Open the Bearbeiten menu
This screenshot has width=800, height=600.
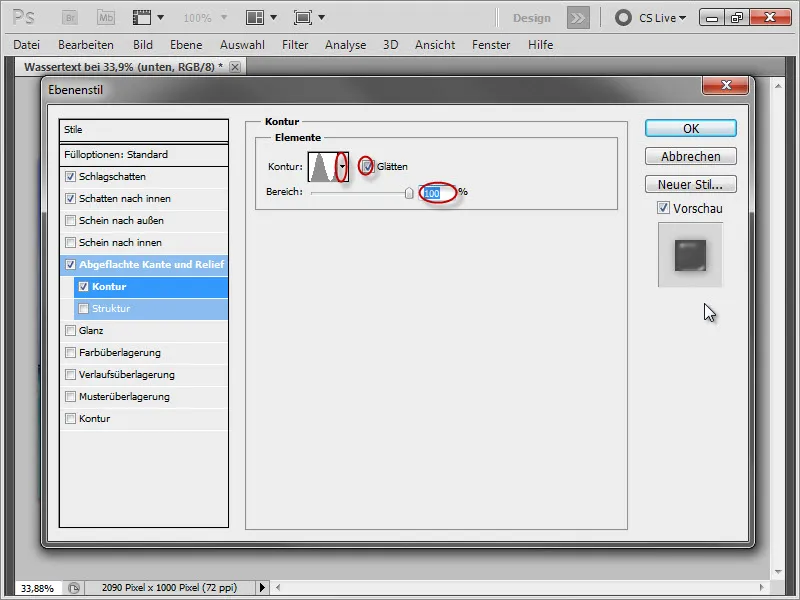(x=86, y=45)
